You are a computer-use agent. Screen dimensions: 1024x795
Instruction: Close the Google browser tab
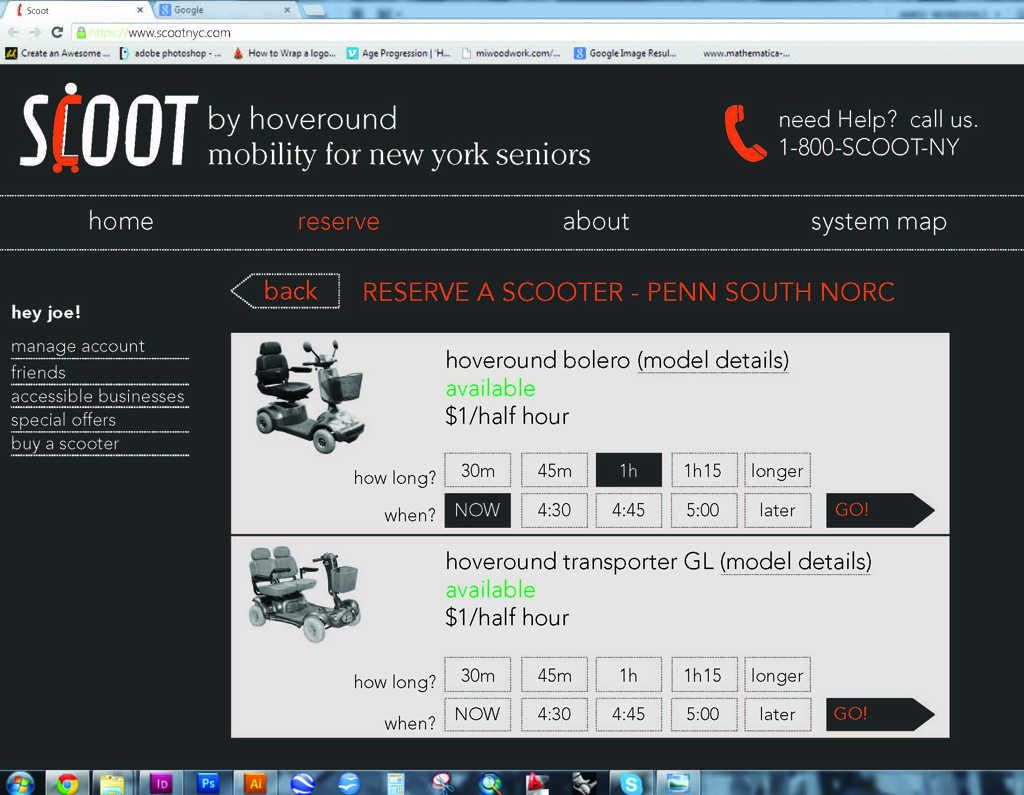[x=287, y=10]
